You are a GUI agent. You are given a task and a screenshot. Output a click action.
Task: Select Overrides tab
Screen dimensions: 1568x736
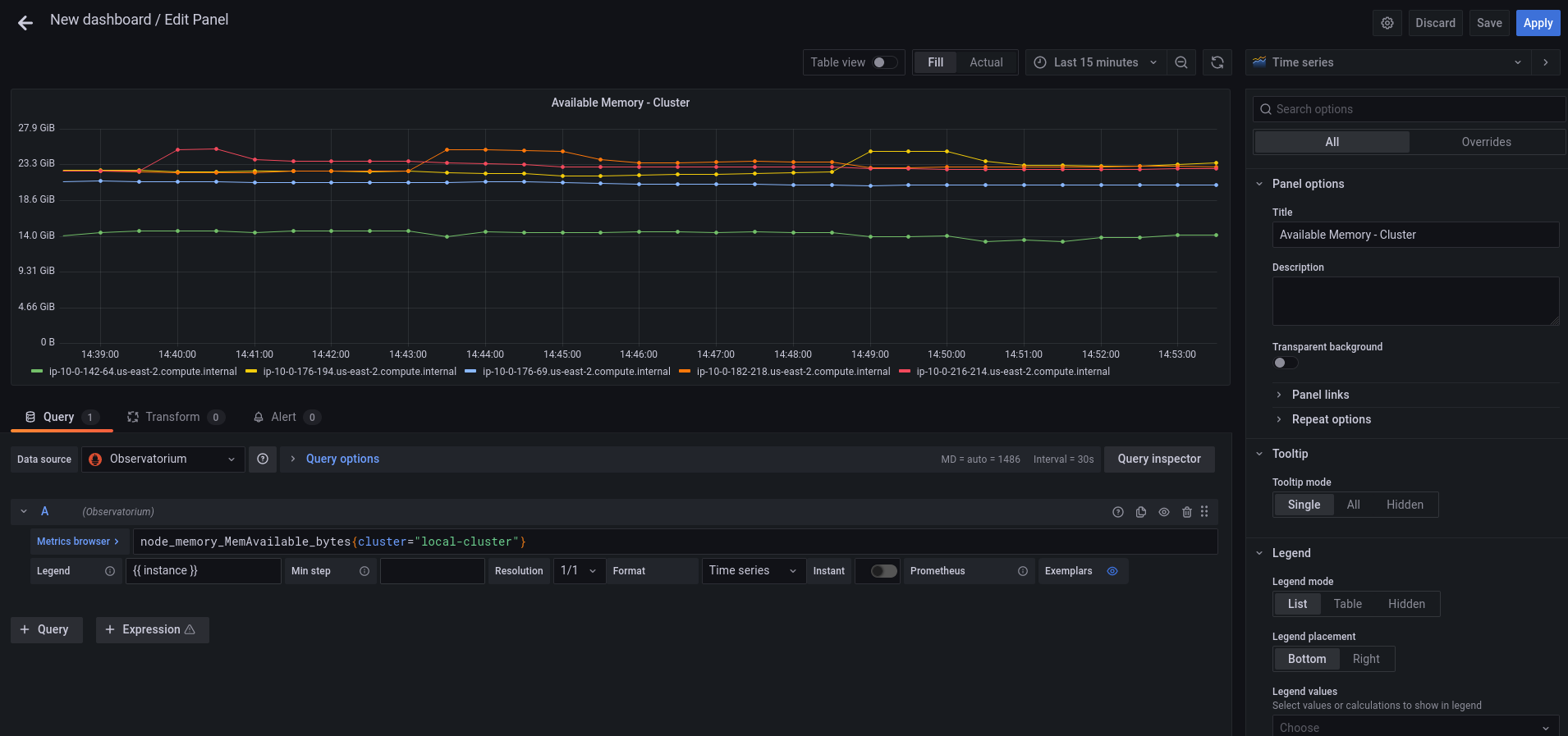tap(1486, 142)
